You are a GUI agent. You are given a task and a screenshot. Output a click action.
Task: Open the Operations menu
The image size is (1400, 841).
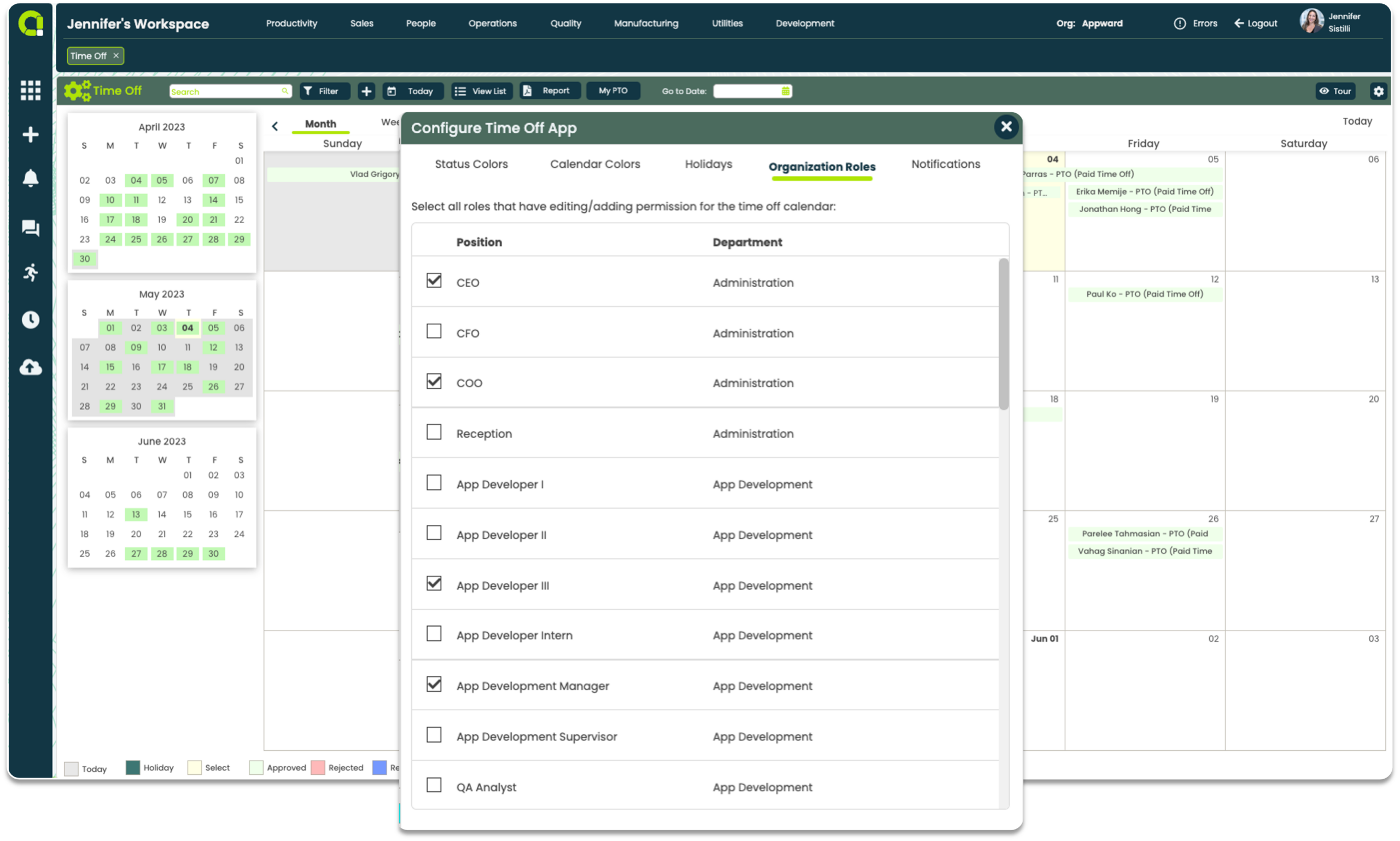click(x=493, y=23)
